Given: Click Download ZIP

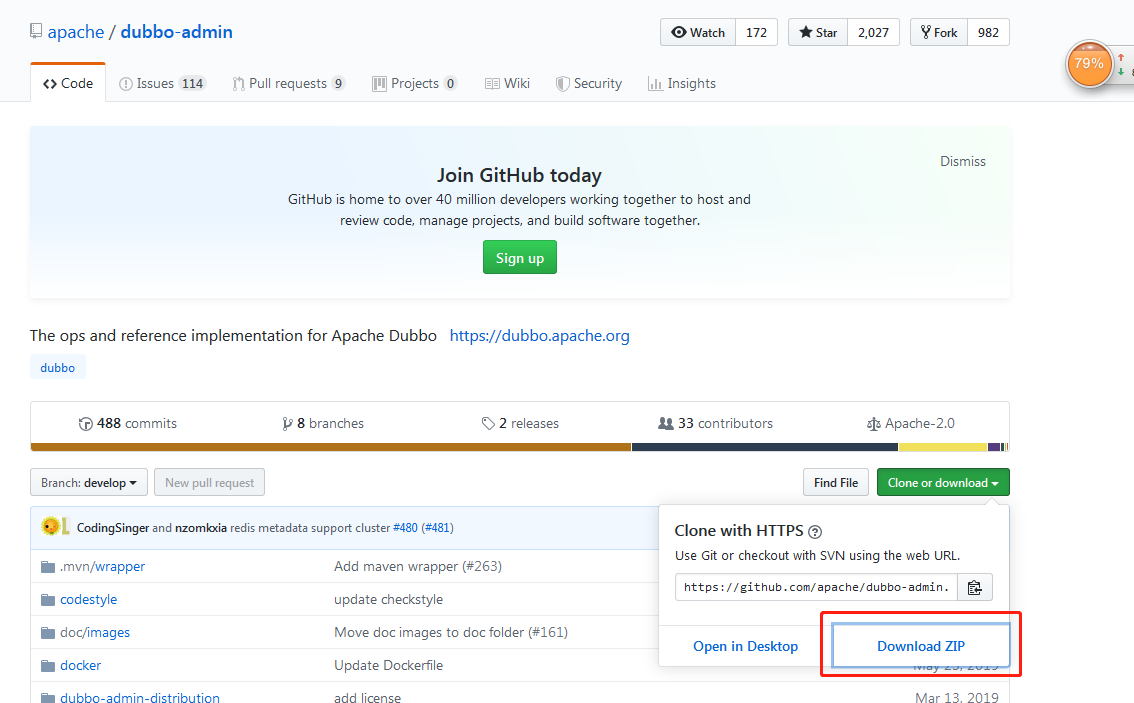Looking at the screenshot, I should (x=921, y=646).
